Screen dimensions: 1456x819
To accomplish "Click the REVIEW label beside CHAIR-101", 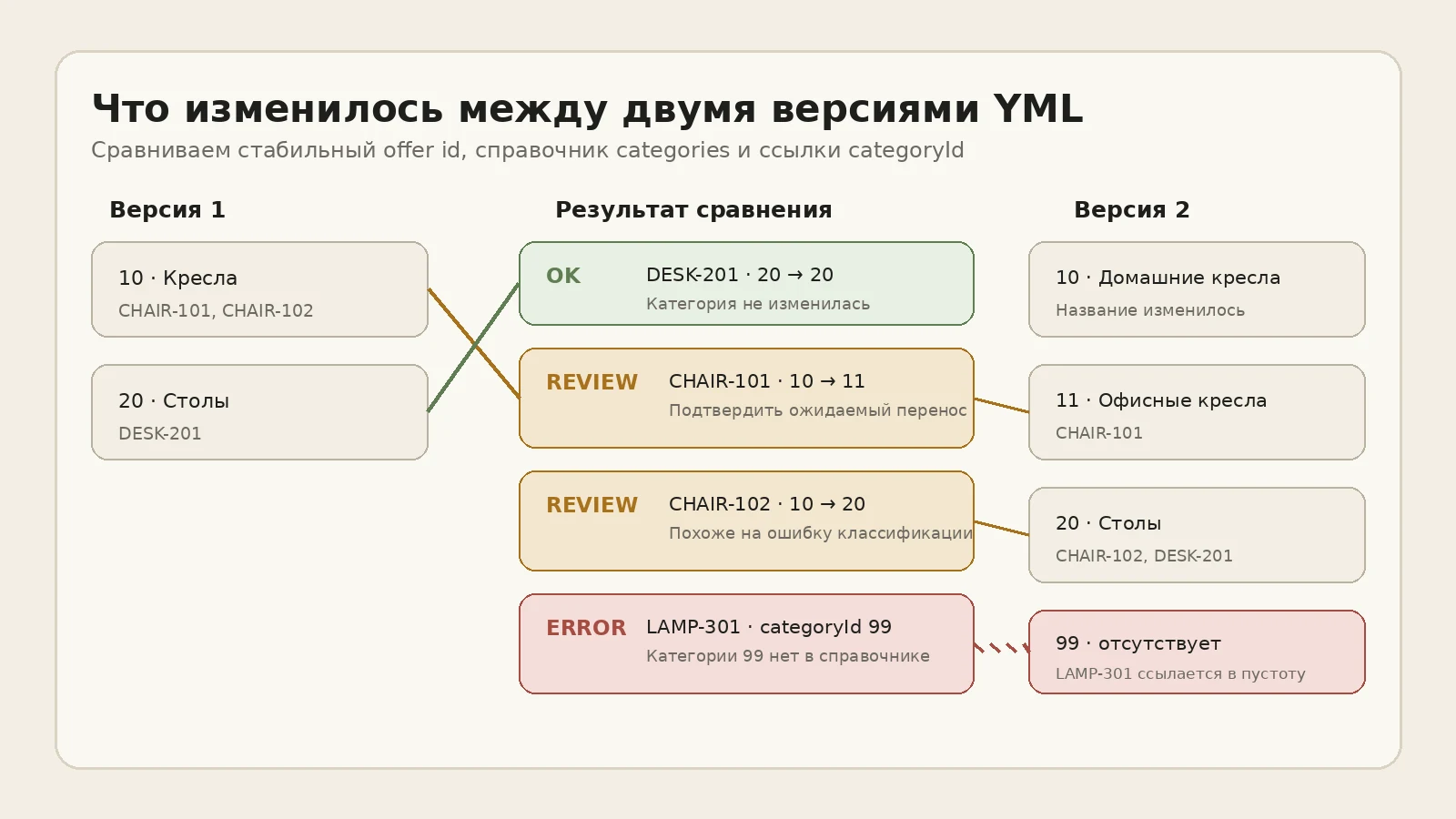I will tap(591, 382).
